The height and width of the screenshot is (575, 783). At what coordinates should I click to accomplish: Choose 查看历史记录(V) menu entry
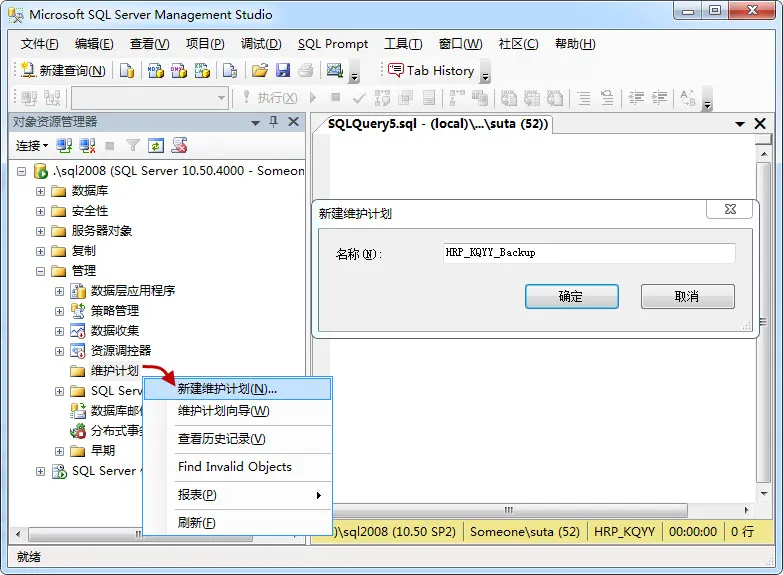(238, 439)
